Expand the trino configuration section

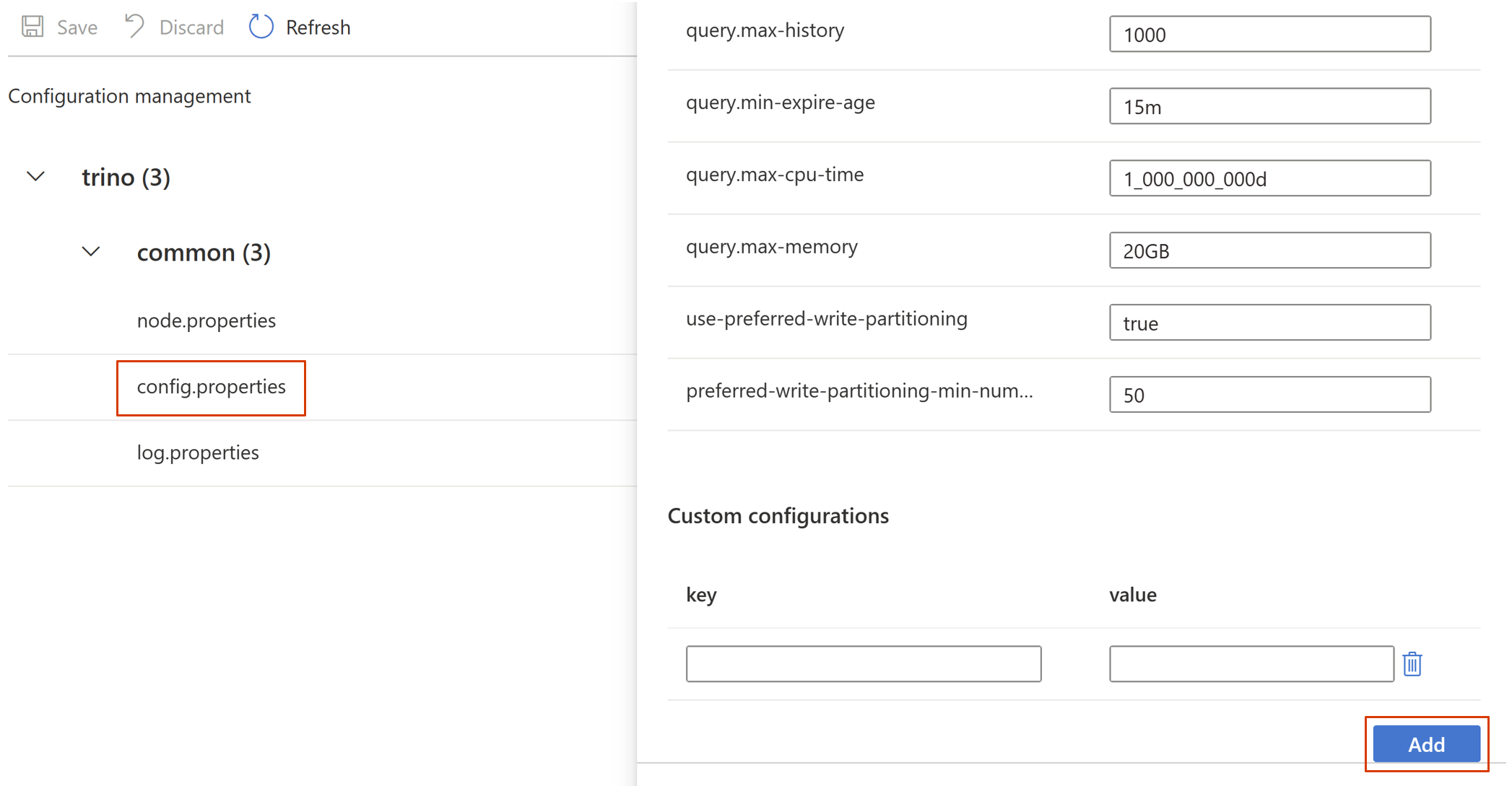36,177
